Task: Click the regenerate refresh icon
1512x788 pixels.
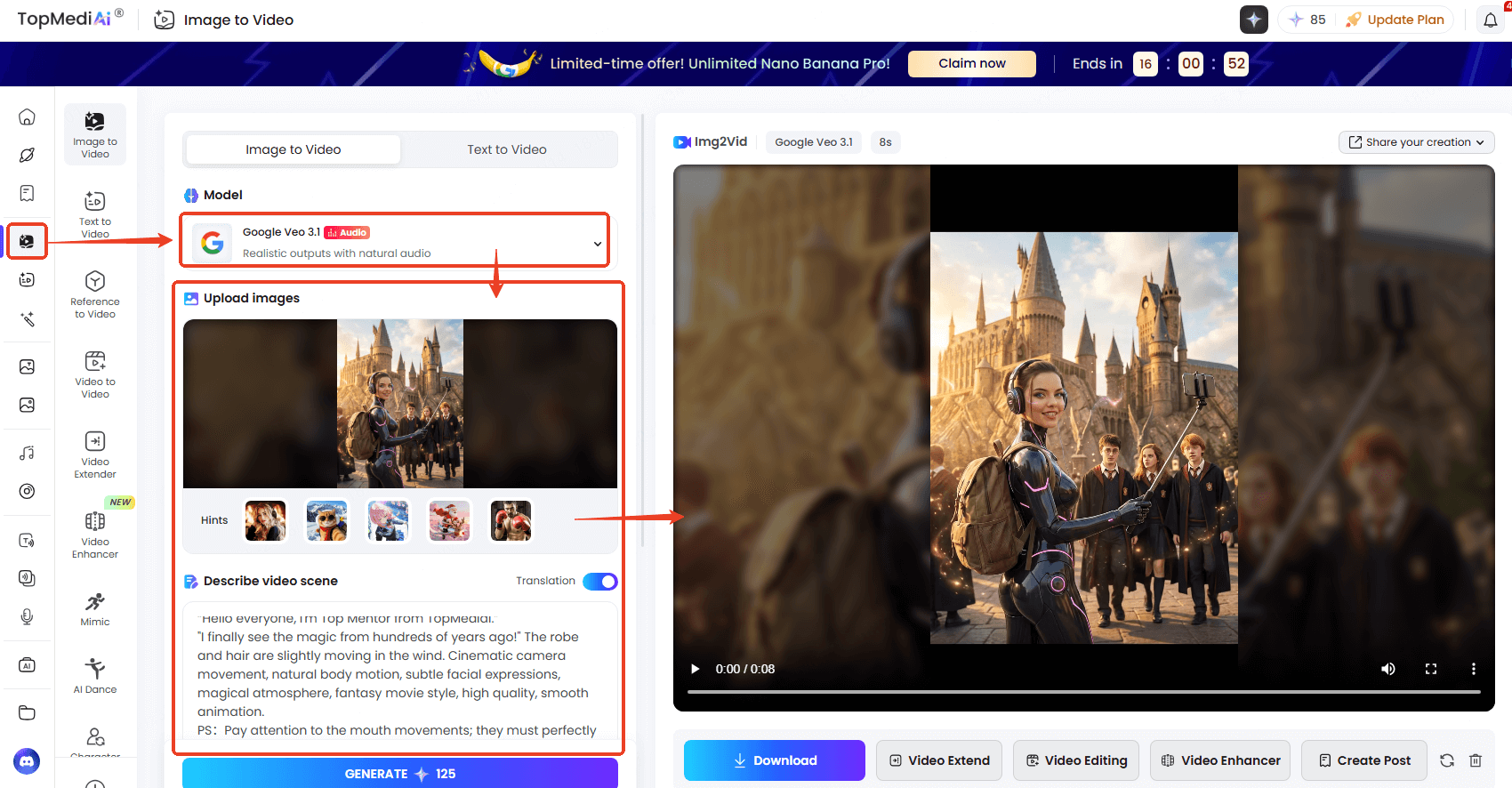Action: pyautogui.click(x=1447, y=760)
